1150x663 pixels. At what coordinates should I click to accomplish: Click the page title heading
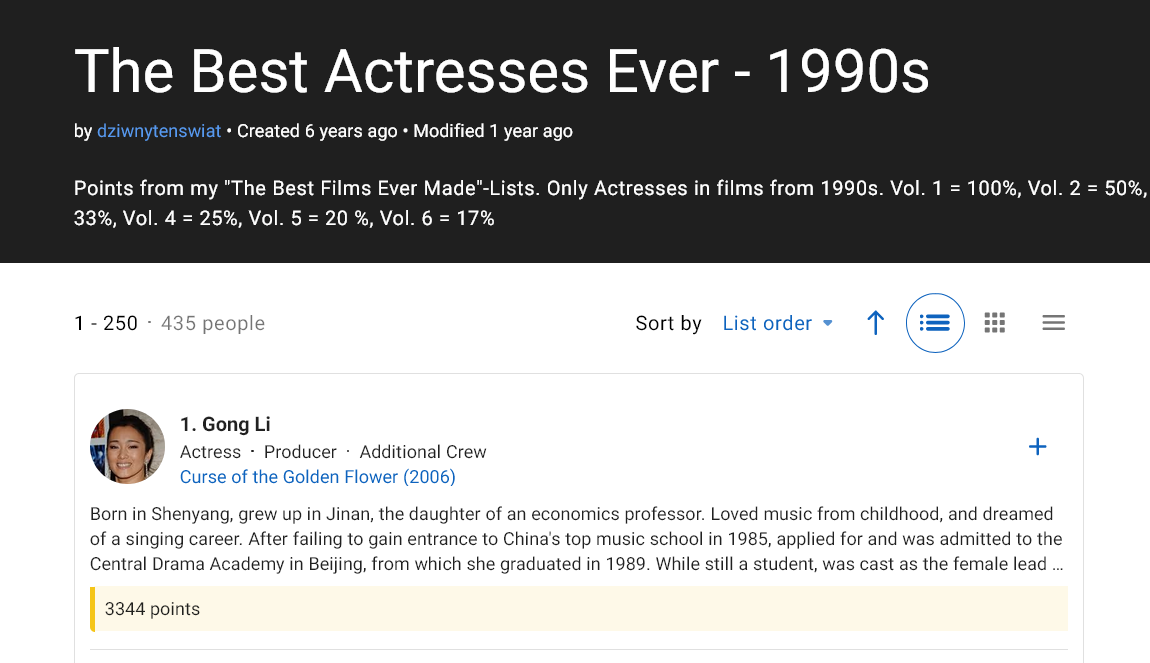click(x=501, y=71)
